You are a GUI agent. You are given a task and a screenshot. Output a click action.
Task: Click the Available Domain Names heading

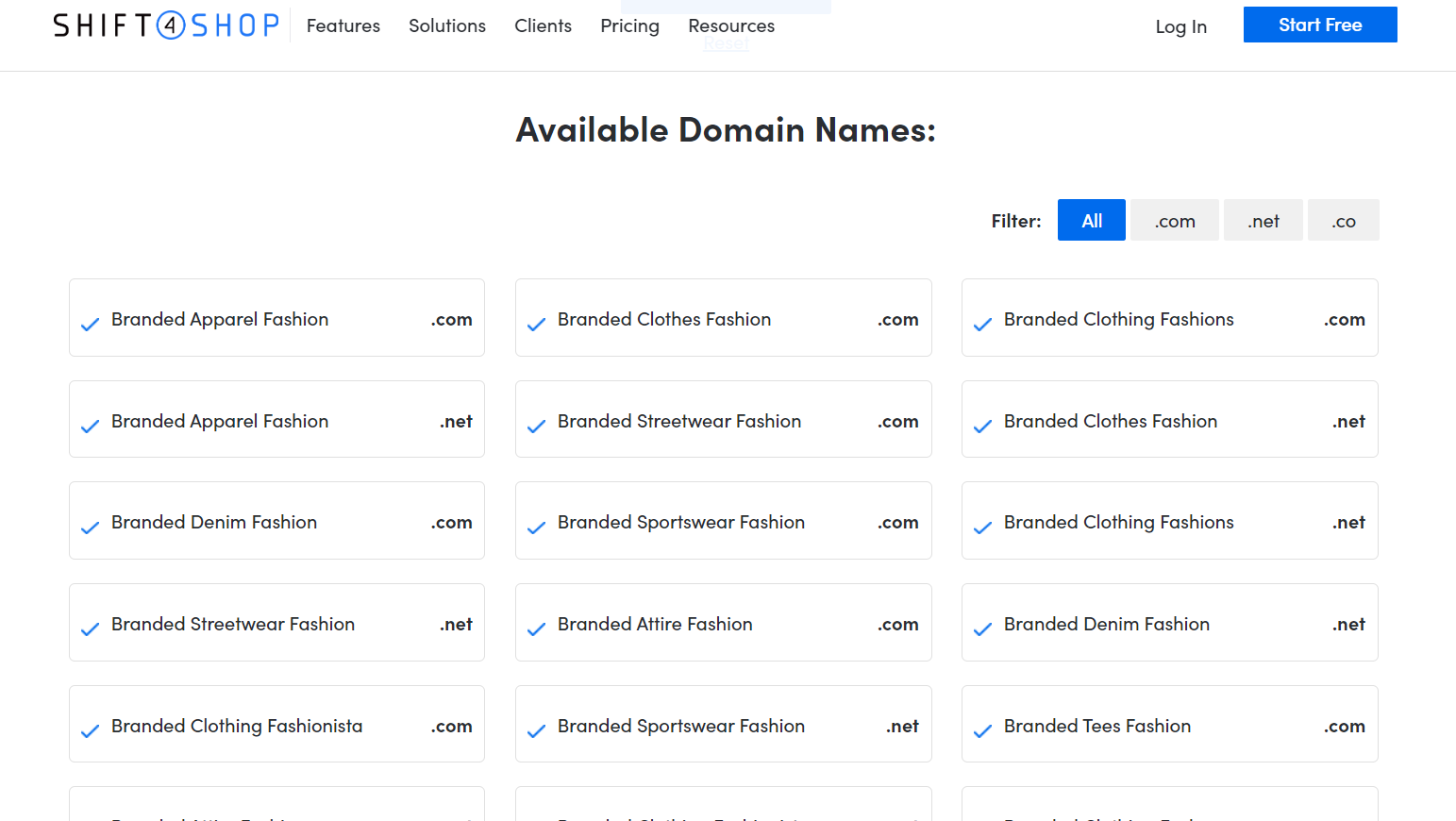point(726,129)
